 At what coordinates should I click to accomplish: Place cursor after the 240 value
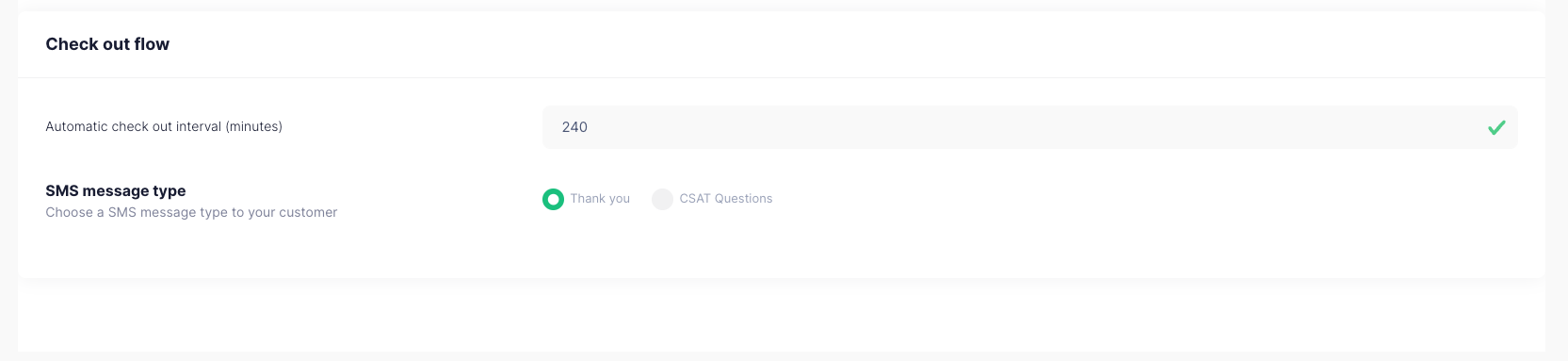click(590, 127)
